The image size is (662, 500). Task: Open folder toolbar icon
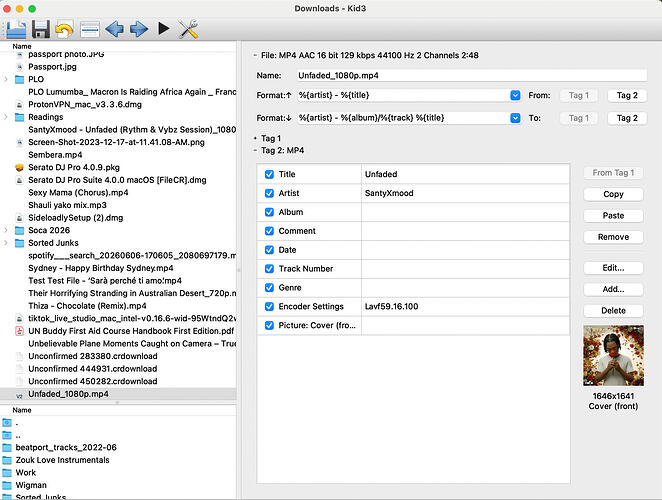point(16,30)
